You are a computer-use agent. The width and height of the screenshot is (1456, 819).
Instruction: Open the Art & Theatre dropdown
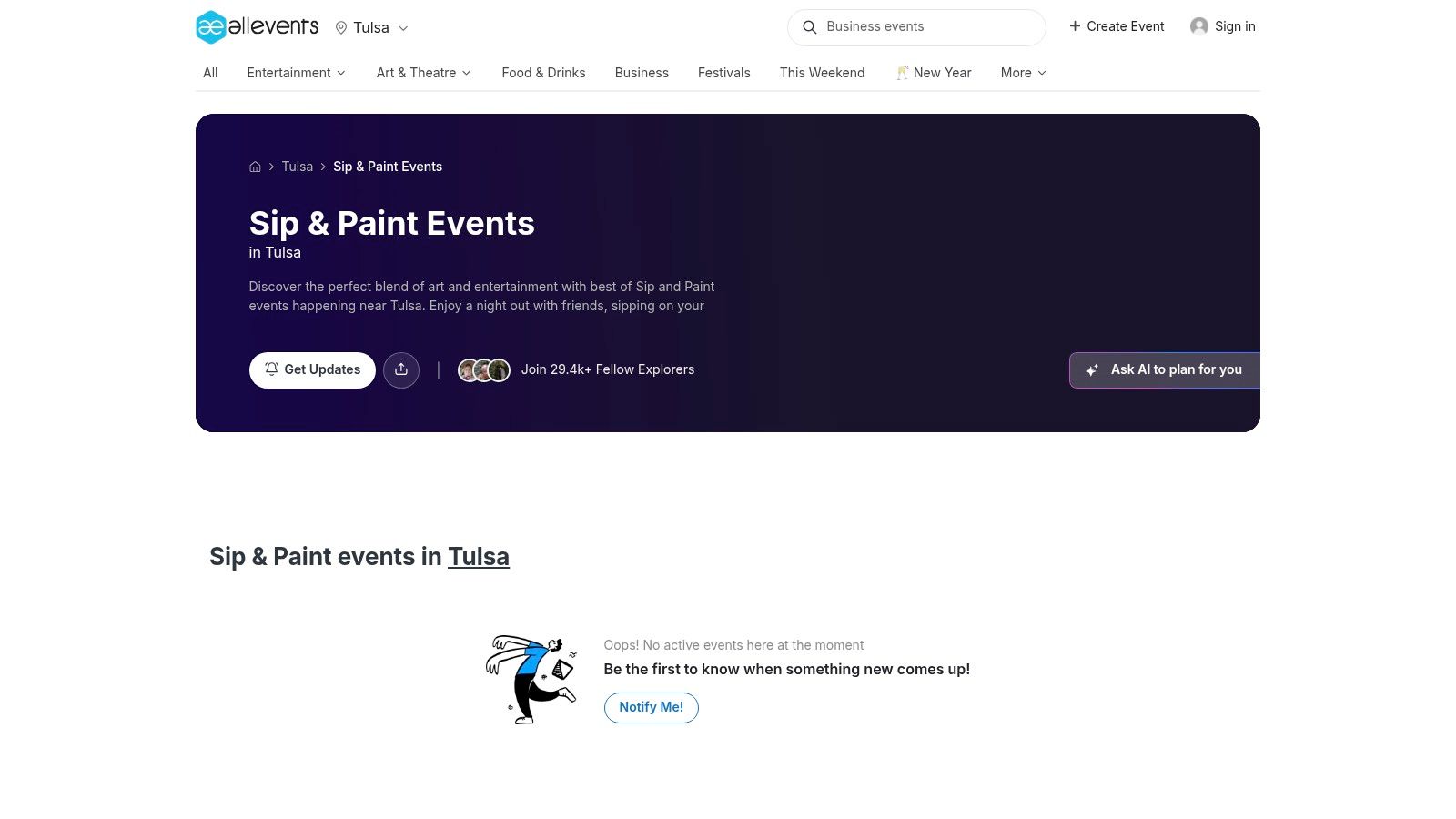423,73
